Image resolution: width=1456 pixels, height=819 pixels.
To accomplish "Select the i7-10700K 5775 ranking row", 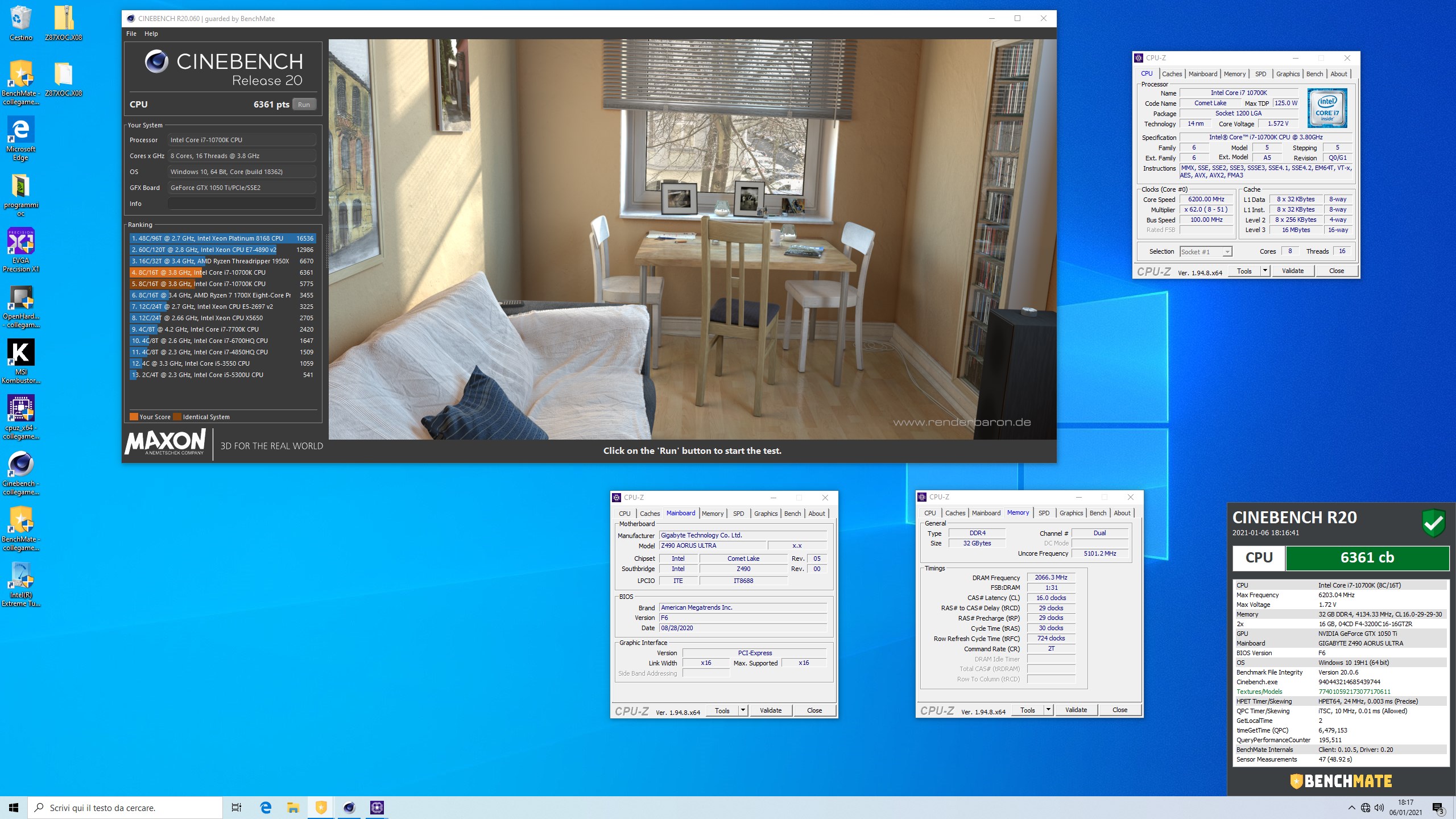I will [x=222, y=284].
